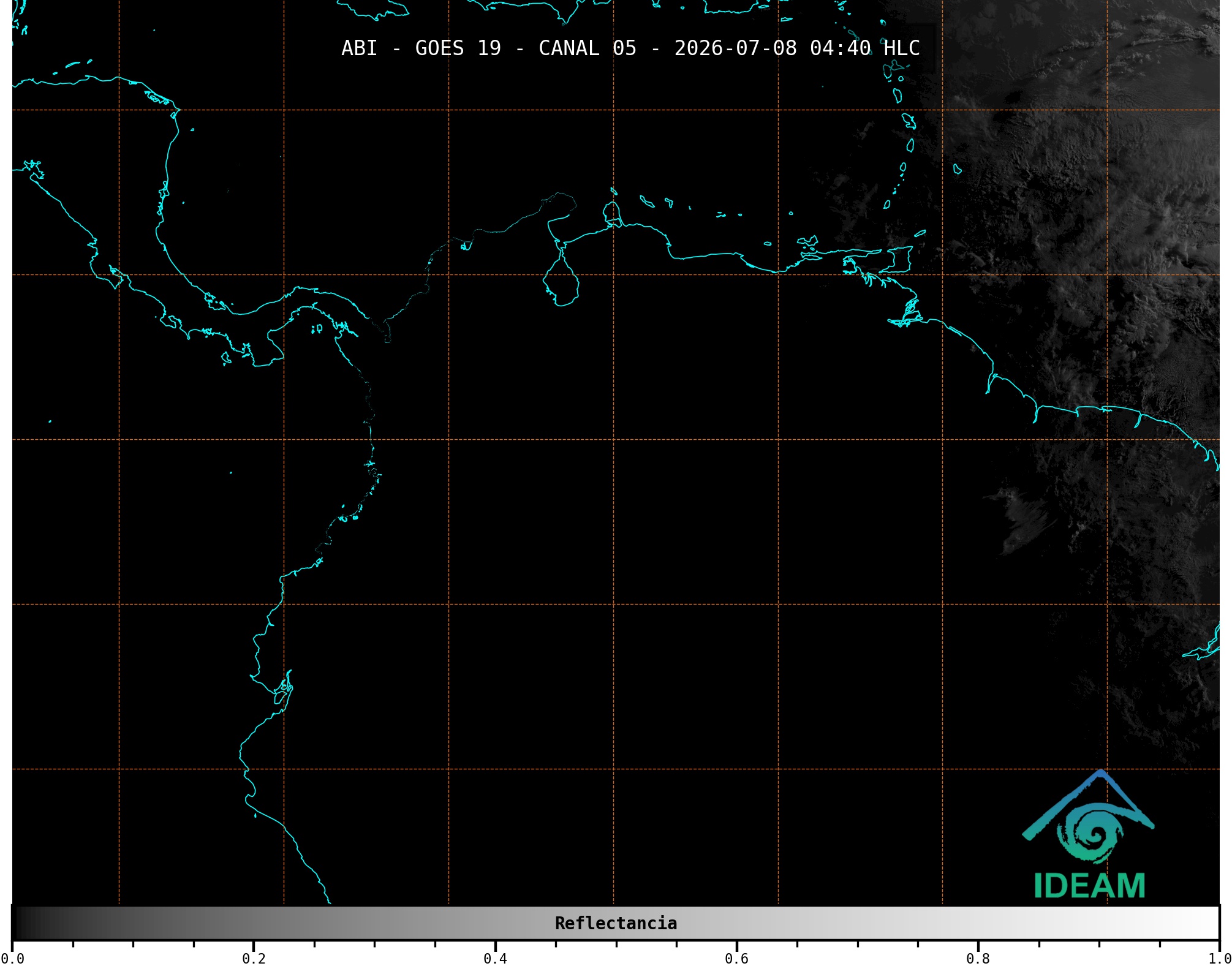Click the time '04:40 HLC' in the title
Viewport: 1232px width, 966px height.
tap(865, 48)
